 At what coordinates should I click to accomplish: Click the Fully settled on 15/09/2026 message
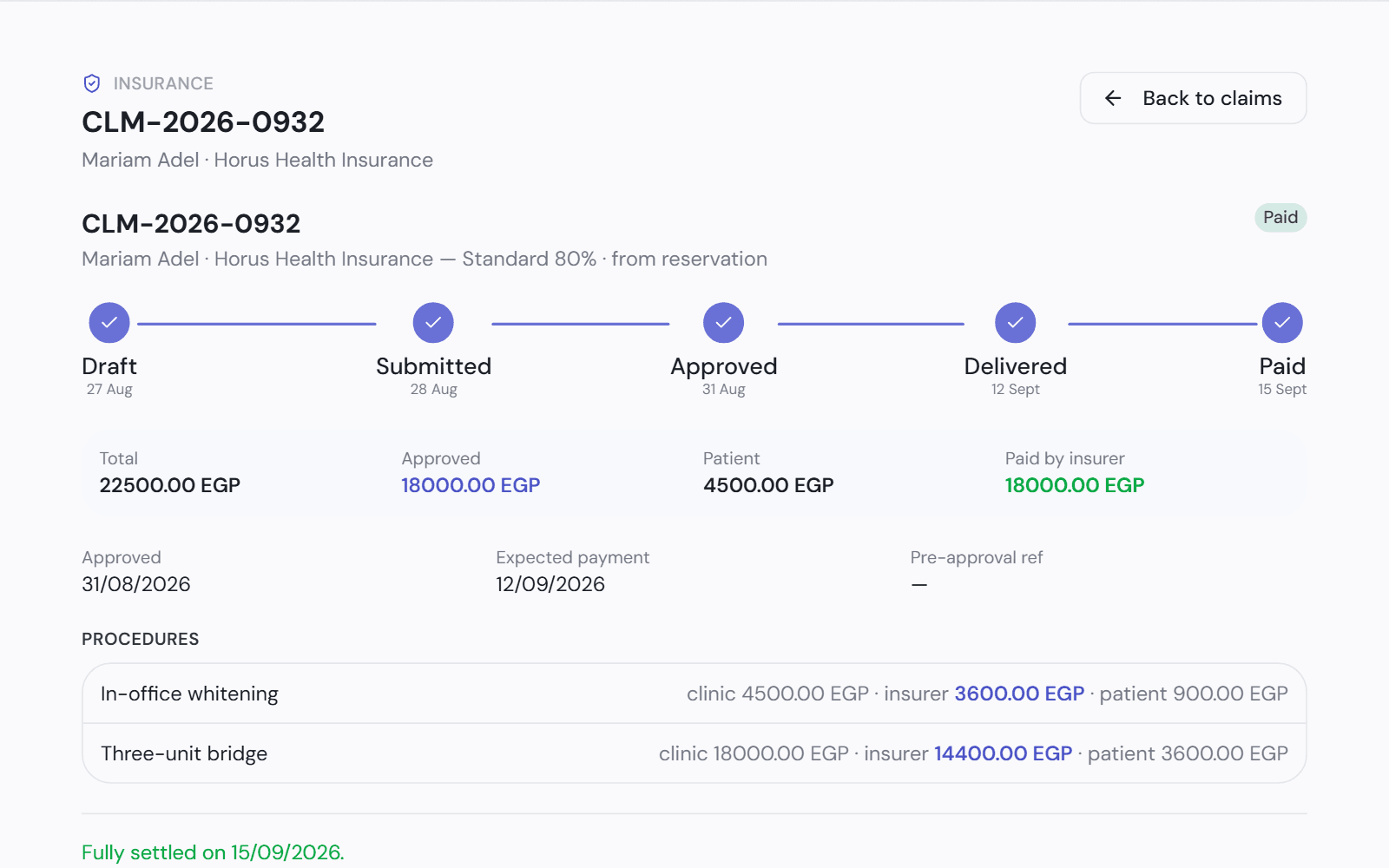point(213,852)
